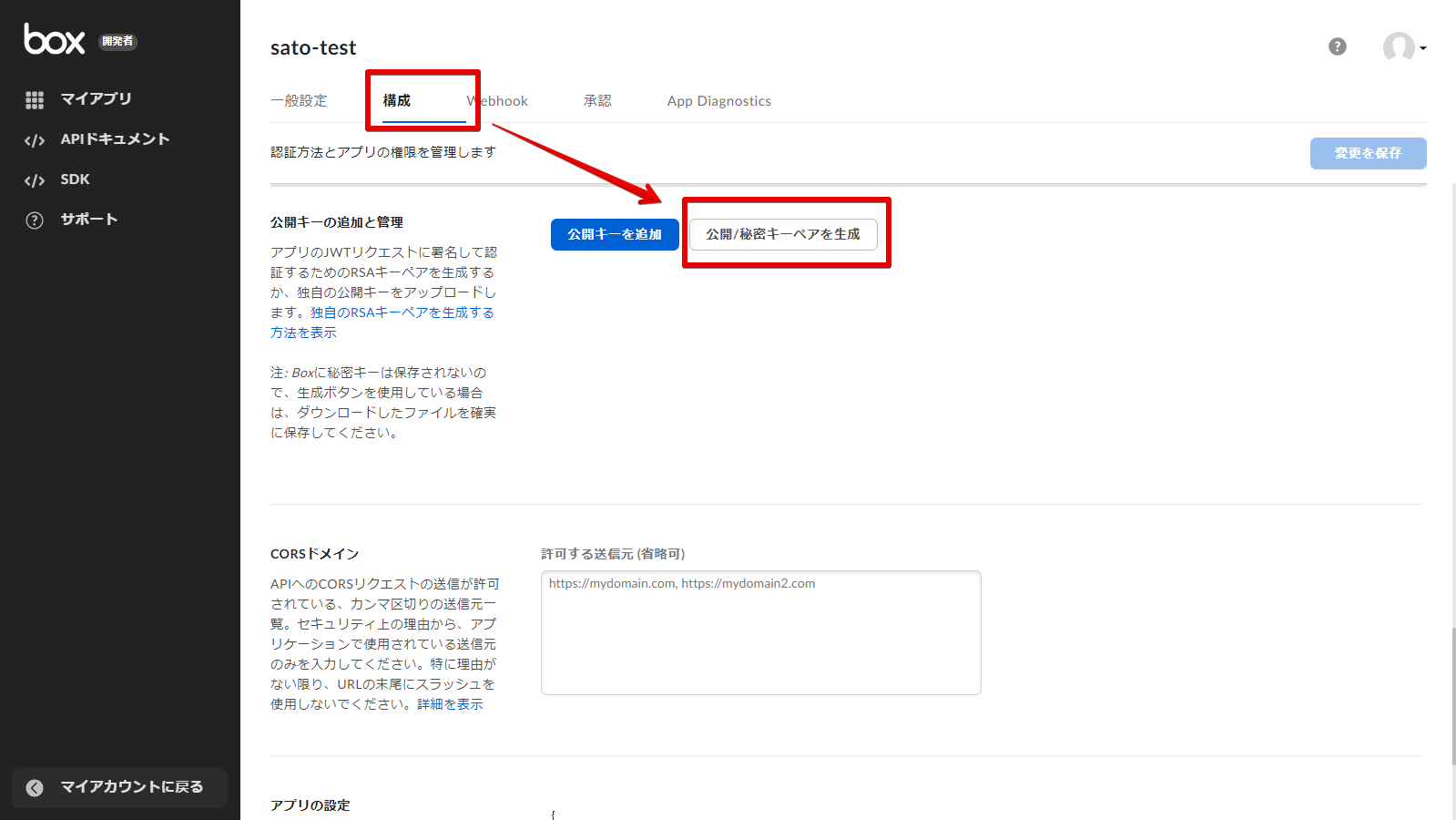Open help via the top-right question icon
The width and height of the screenshot is (1456, 820).
point(1338,46)
